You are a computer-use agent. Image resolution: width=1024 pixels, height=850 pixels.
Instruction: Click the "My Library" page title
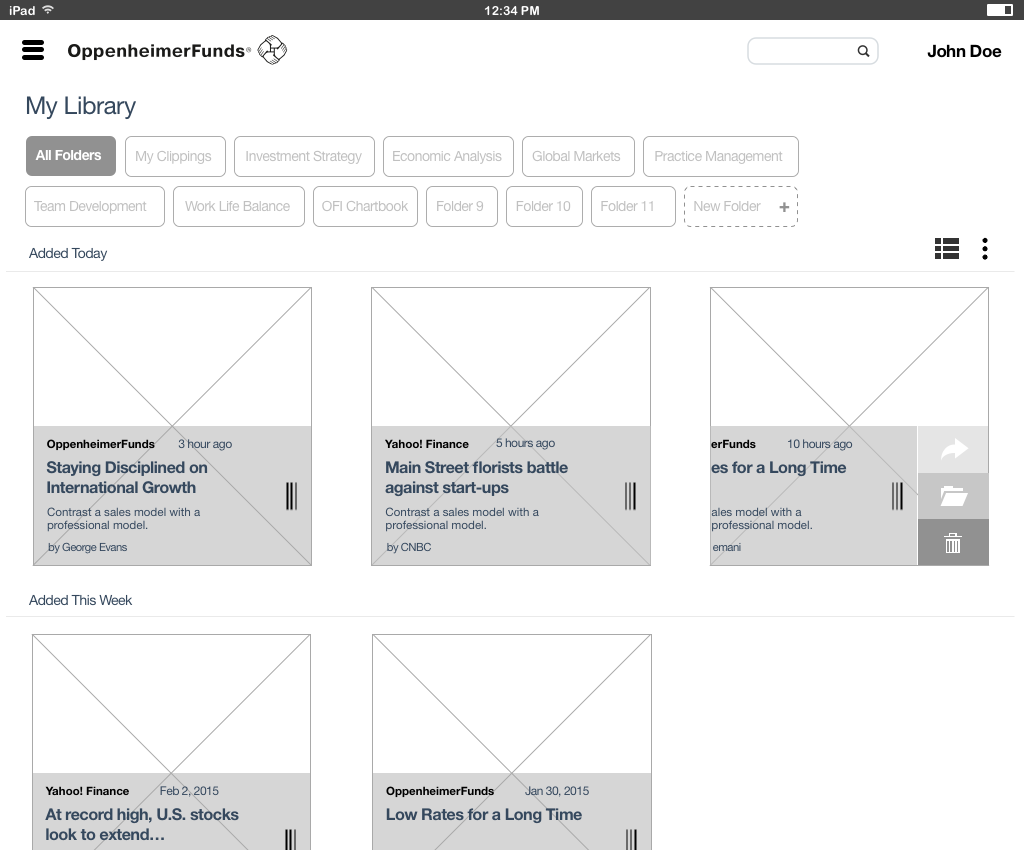(x=80, y=106)
